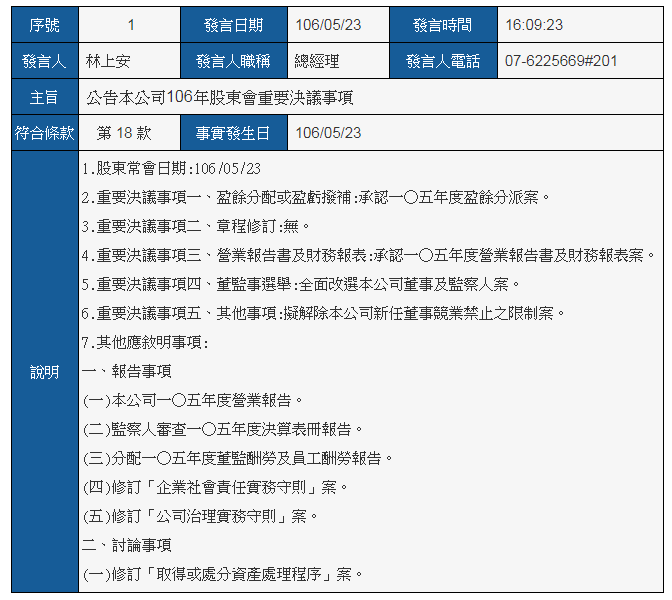Viewport: 672px width, 600px height.
Task: Click the line 1.股東常會日期
Action: click(171, 168)
